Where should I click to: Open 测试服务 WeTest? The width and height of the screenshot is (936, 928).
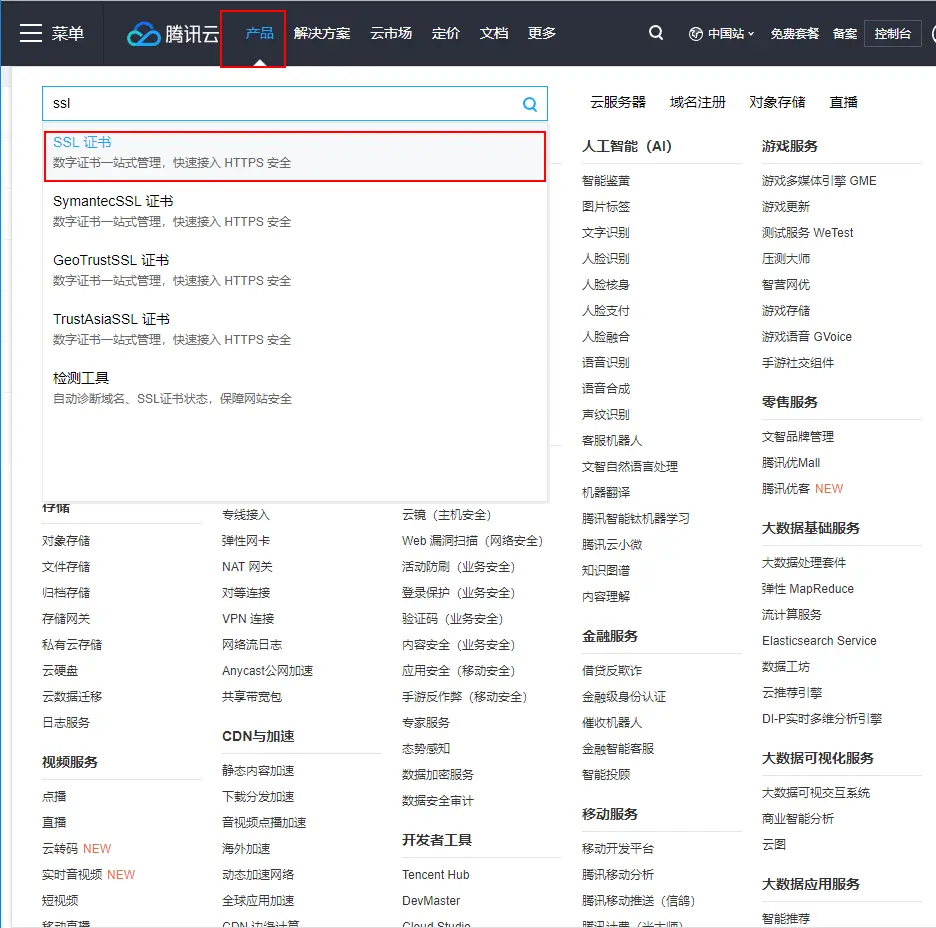click(x=807, y=233)
